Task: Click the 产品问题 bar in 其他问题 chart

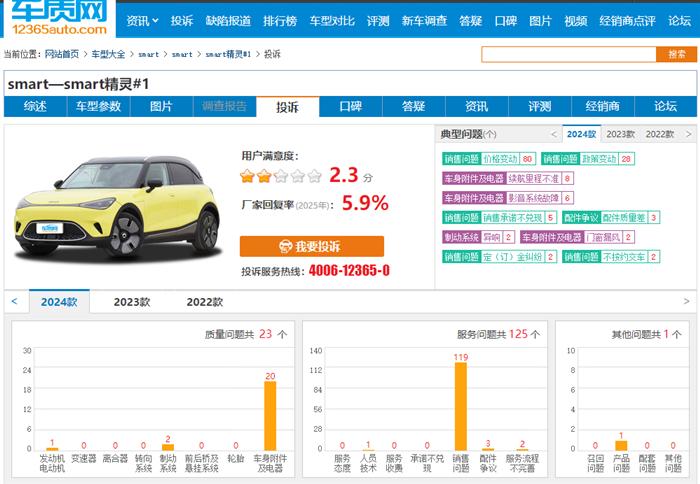Action: 621,445
